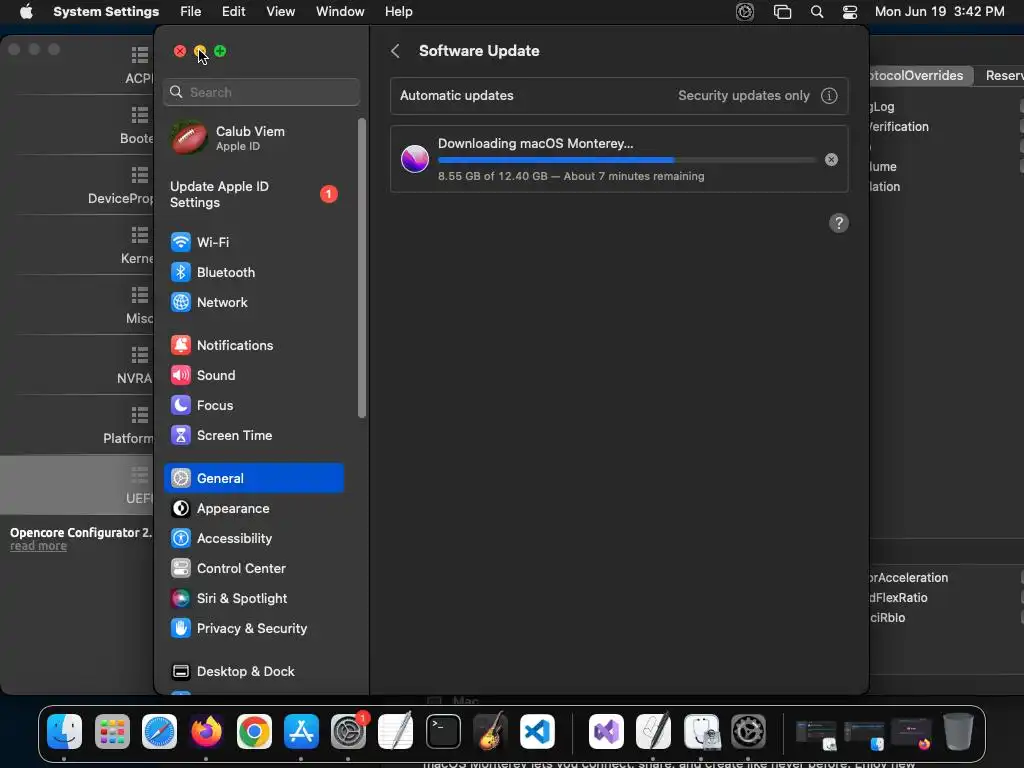Select the Kernel section in OpenCore Configurator
Screen dimensions: 1024x768
pyautogui.click(x=77, y=245)
